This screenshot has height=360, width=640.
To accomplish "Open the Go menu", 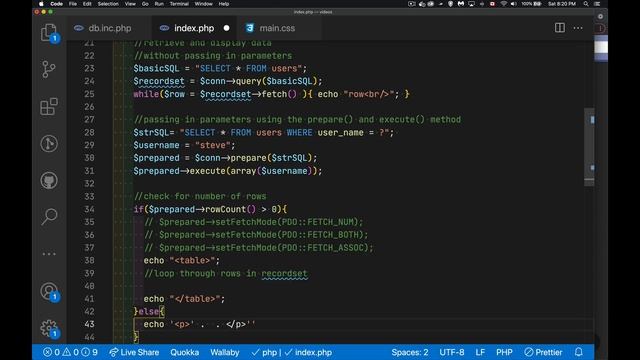I will 145,4.
